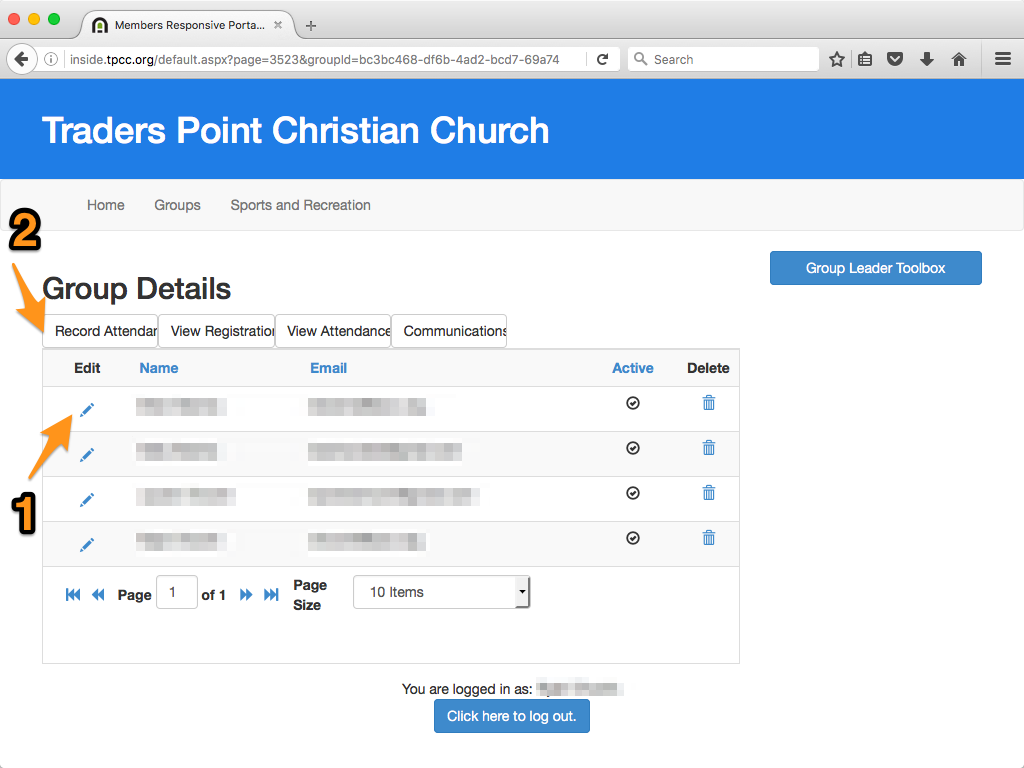Open the View Registration tab

point(217,331)
